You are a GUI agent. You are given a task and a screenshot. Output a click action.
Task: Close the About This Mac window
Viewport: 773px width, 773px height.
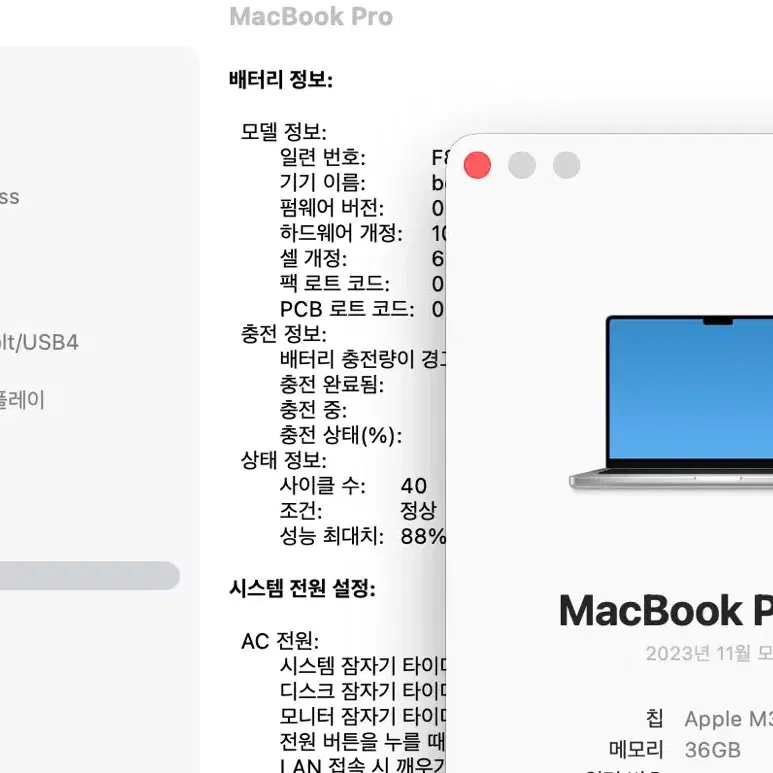pyautogui.click(x=477, y=165)
